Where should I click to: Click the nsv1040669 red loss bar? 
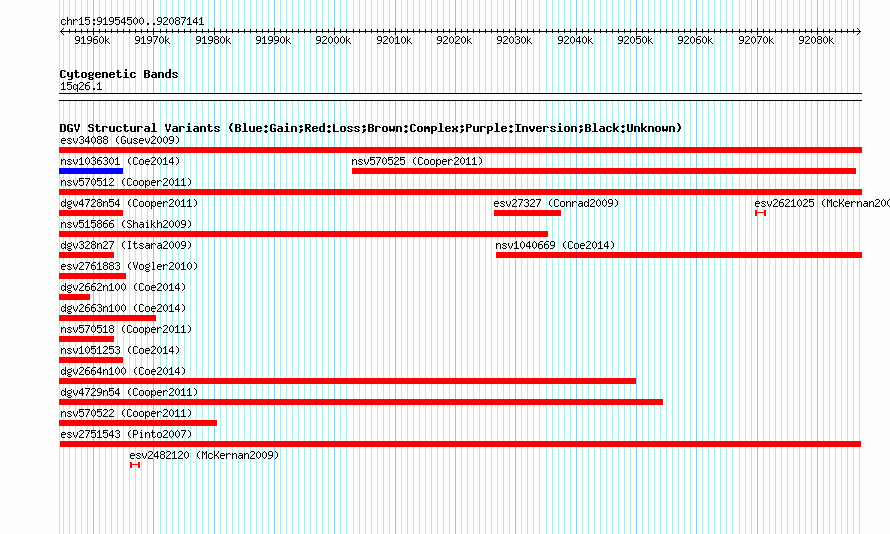[679, 255]
